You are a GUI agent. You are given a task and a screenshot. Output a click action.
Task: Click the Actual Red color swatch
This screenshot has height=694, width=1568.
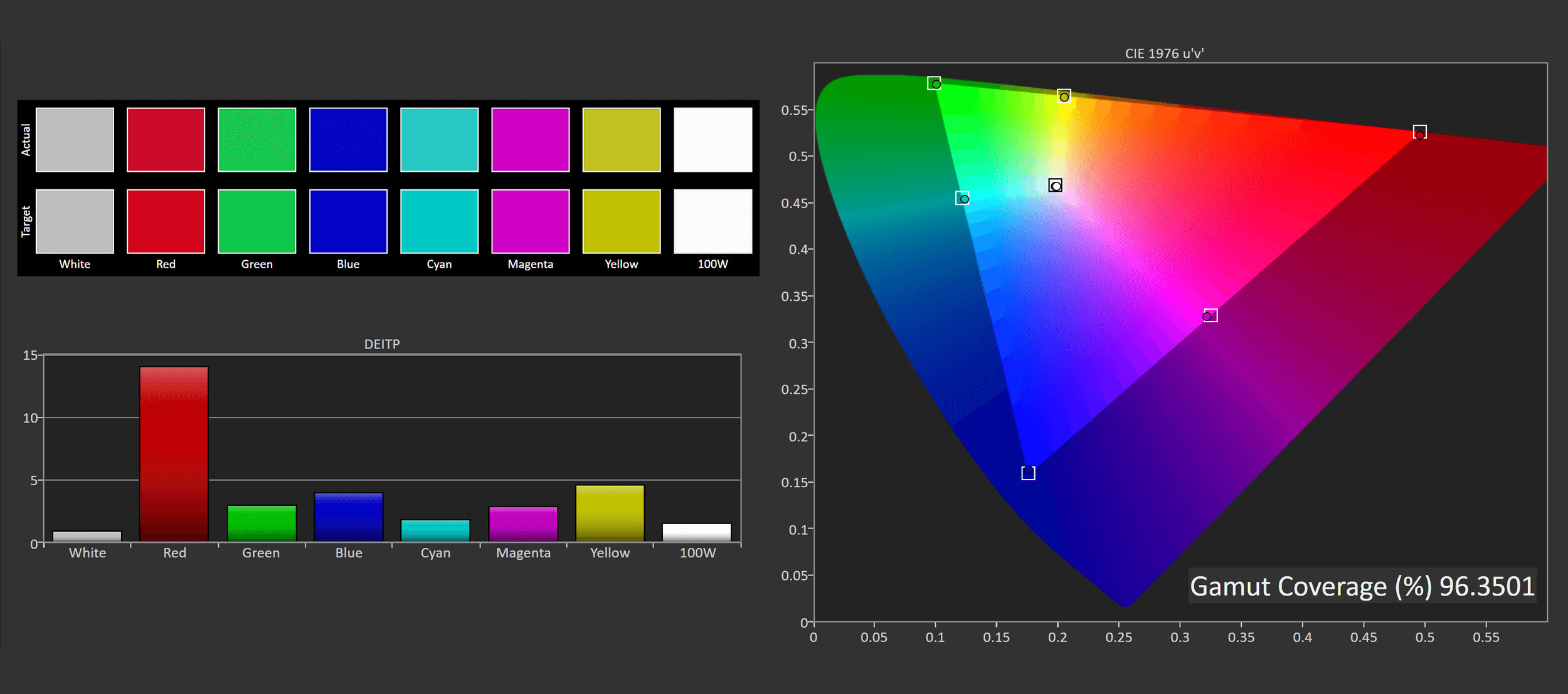[x=166, y=140]
